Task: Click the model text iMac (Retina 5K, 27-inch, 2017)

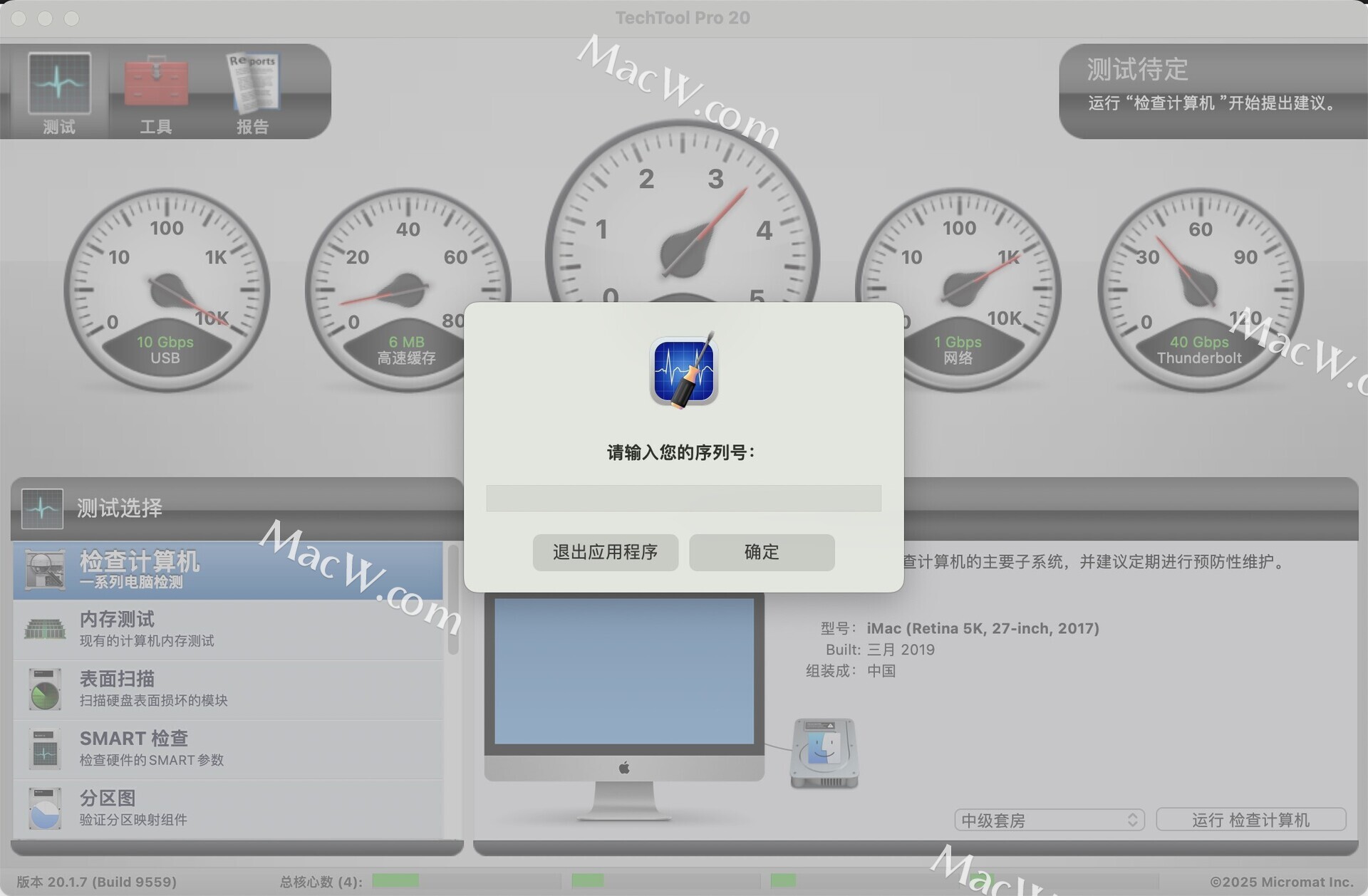Action: pos(983,628)
